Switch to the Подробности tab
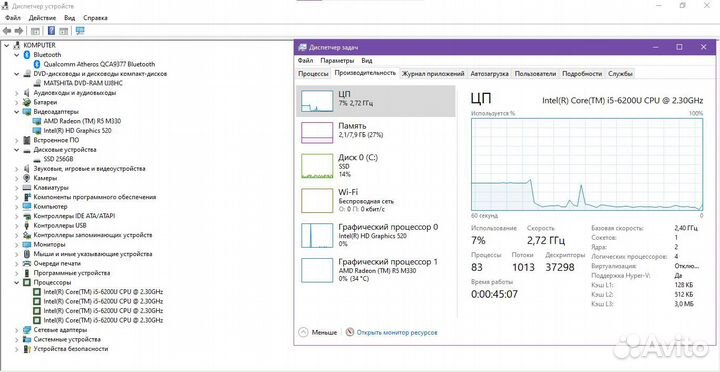Viewport: 720px width, 372px height. 582,73
